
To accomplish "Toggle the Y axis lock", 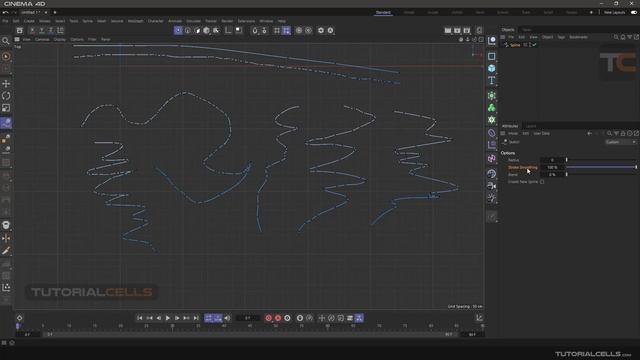I will [42, 30].
